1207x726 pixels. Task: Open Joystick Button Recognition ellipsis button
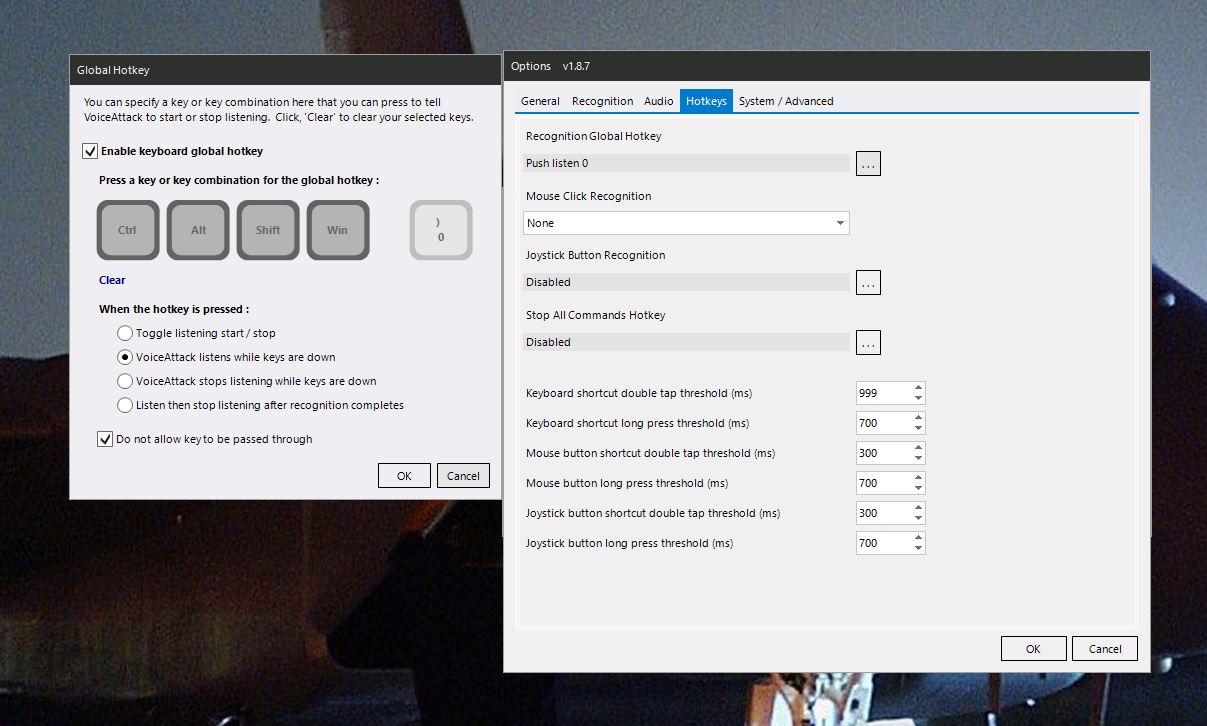tap(869, 283)
